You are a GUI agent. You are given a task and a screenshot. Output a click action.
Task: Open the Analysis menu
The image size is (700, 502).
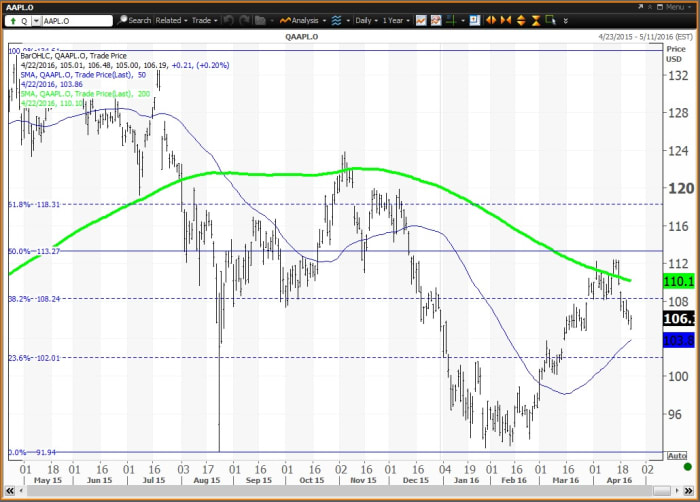click(303, 21)
